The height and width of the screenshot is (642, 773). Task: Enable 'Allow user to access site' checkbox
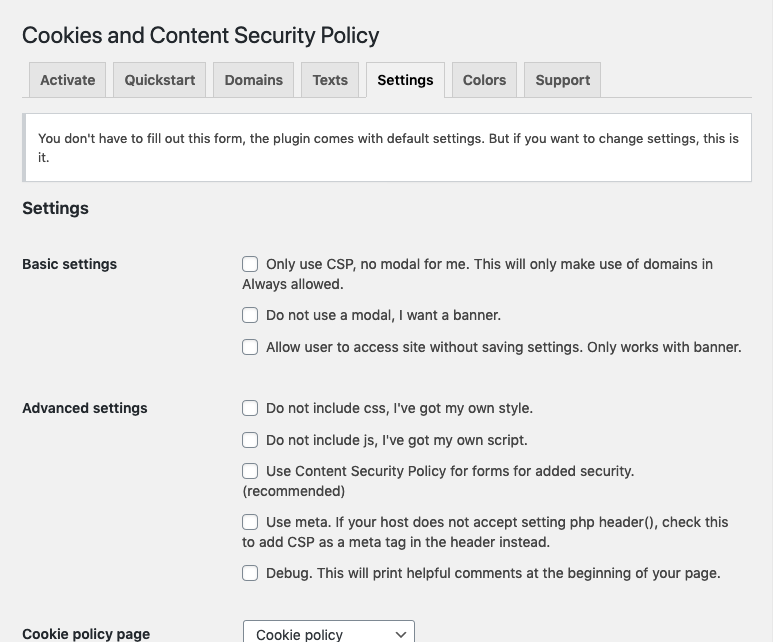[250, 347]
